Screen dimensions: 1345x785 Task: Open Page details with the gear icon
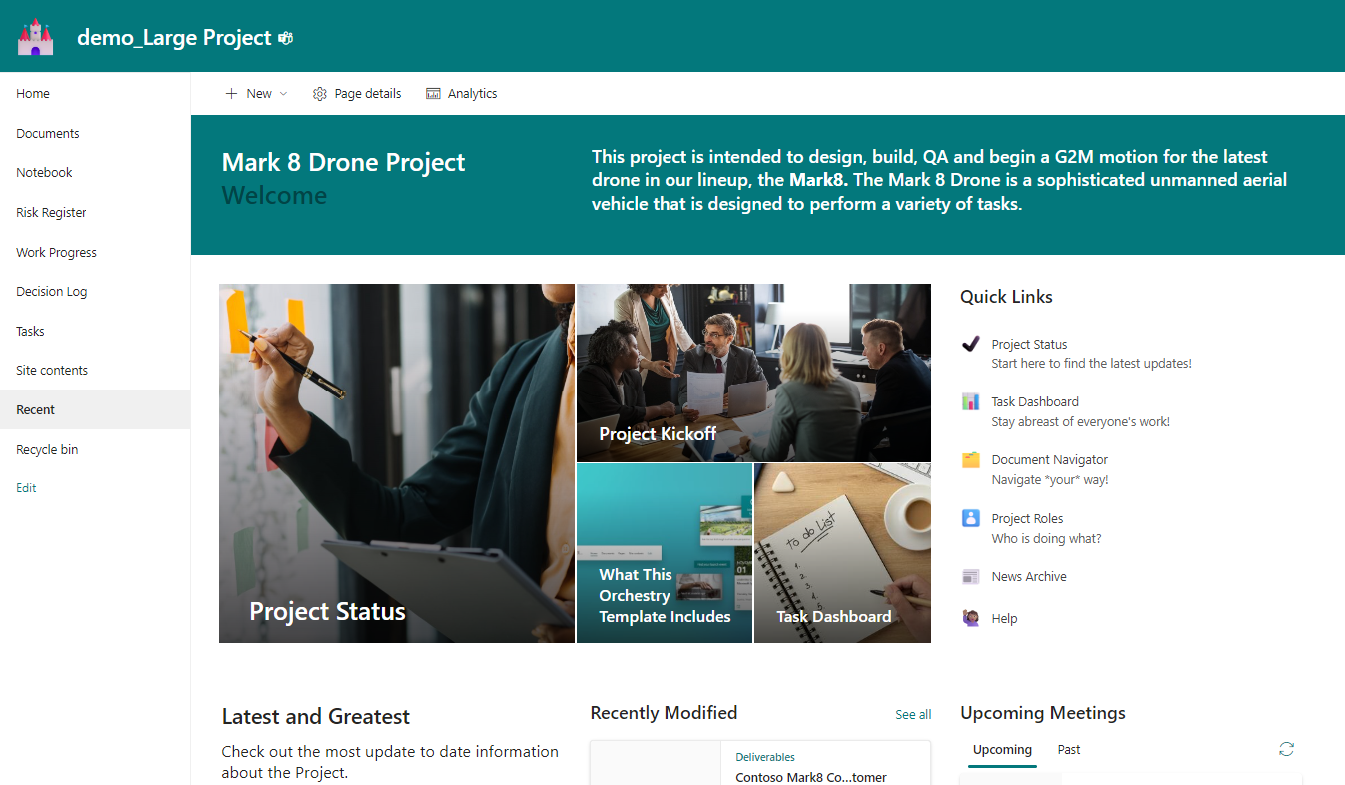356,93
